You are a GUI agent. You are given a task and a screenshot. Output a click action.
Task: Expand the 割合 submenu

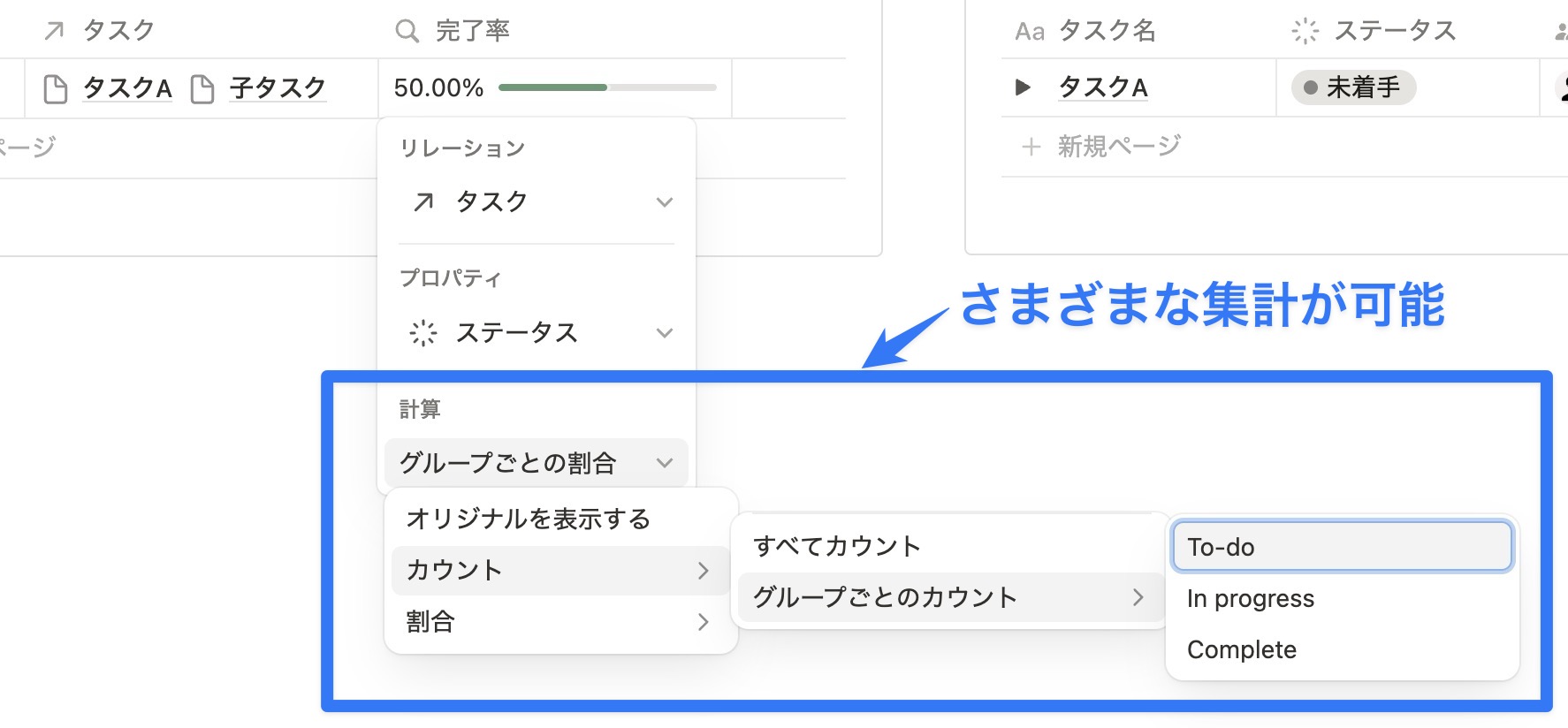[x=560, y=622]
